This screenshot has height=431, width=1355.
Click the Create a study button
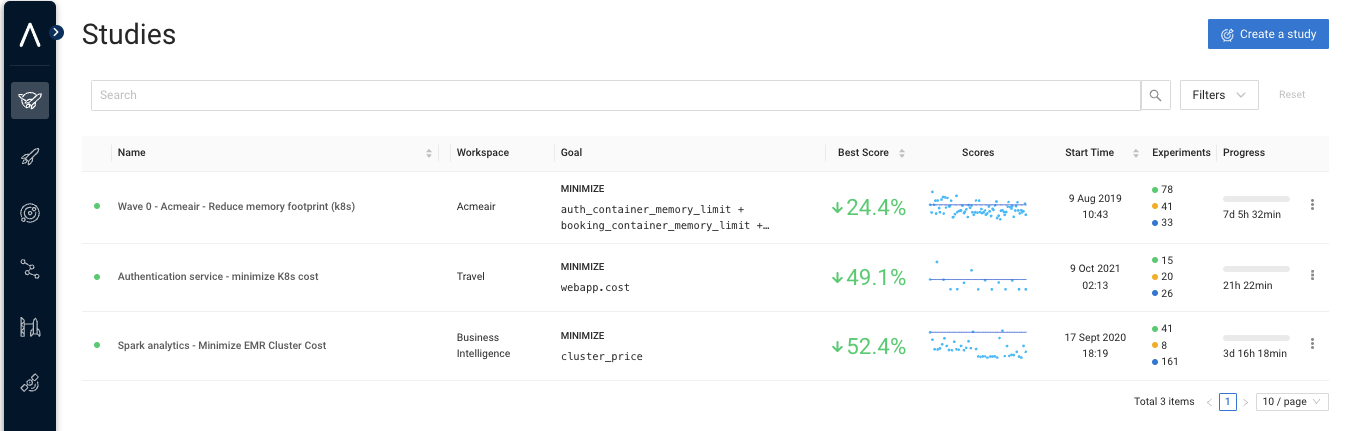(1267, 34)
